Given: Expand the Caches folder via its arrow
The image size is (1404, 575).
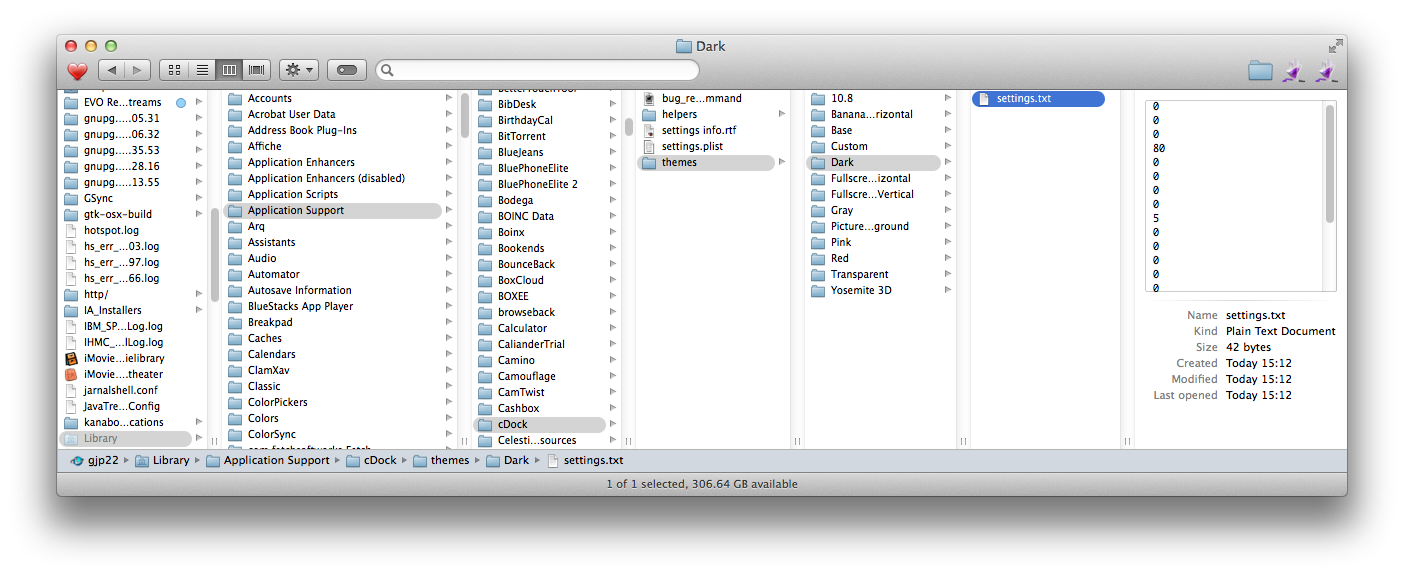Looking at the screenshot, I should coord(449,338).
